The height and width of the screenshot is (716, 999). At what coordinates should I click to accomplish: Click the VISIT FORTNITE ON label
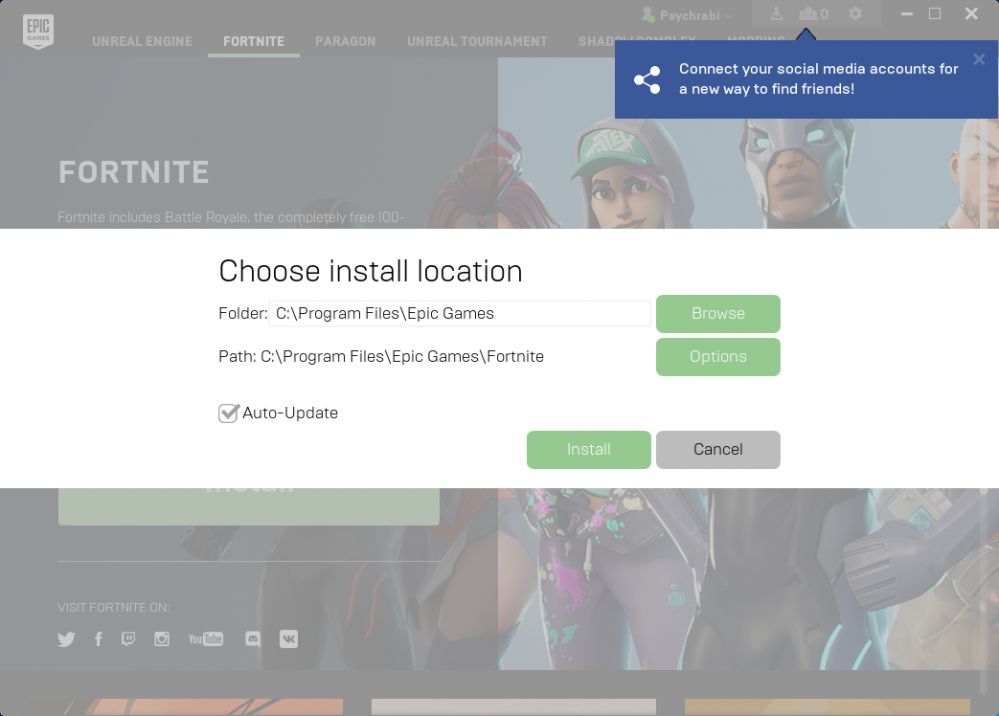point(113,608)
